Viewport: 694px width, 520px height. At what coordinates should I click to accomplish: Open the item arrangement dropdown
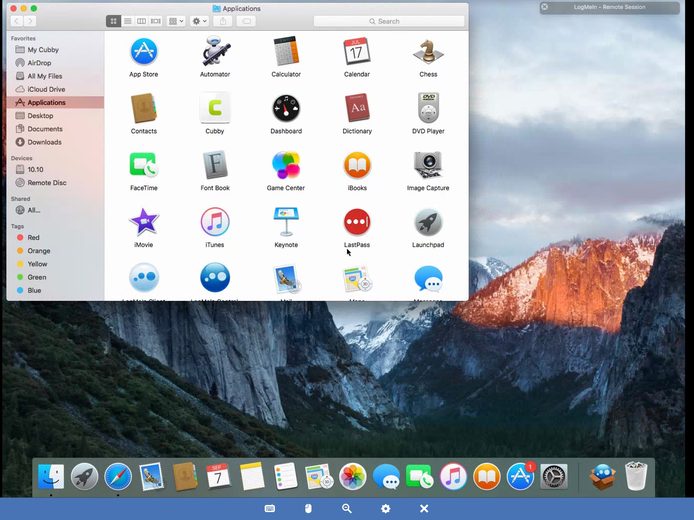coord(176,21)
